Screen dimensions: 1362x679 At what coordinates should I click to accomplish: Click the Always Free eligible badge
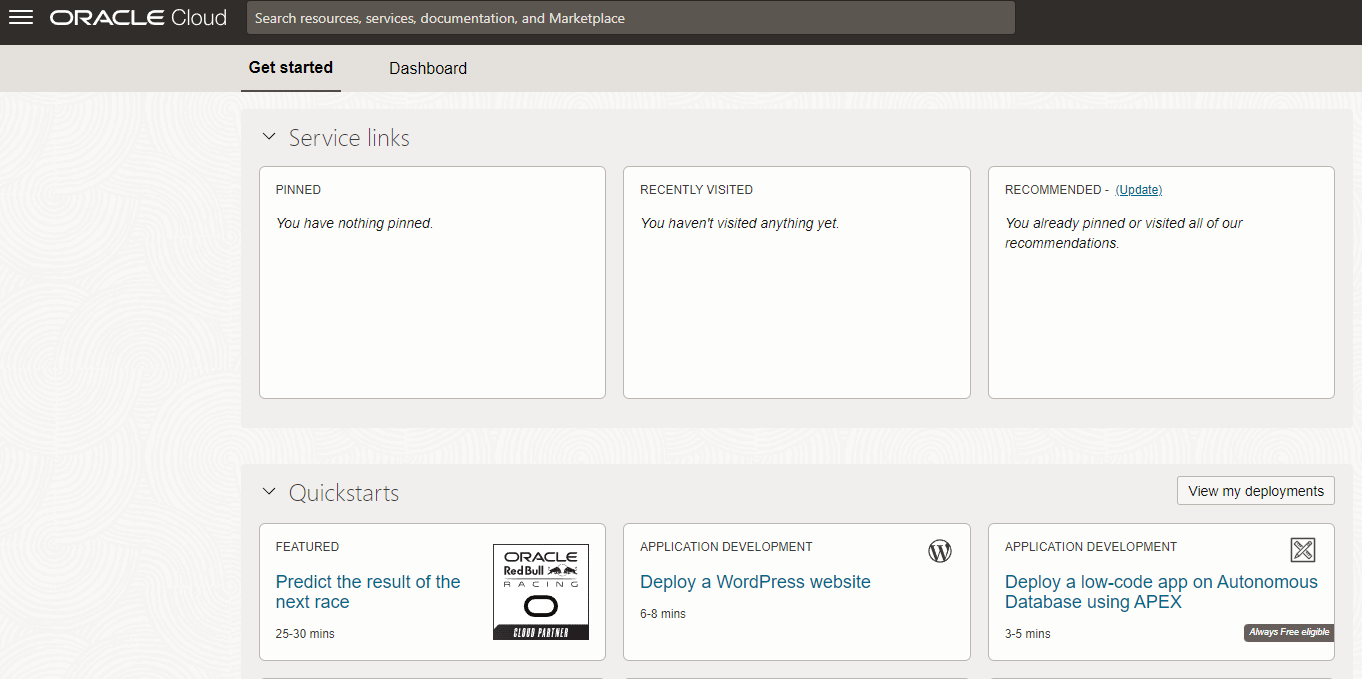pyautogui.click(x=1289, y=632)
